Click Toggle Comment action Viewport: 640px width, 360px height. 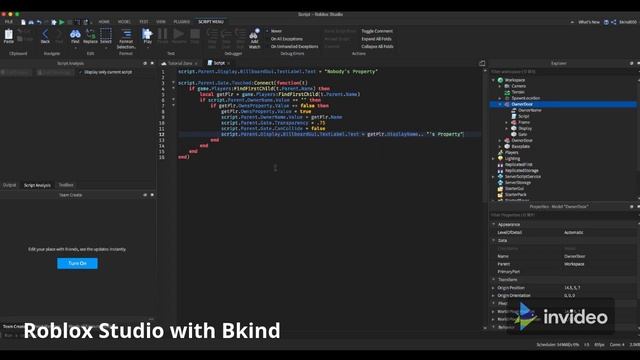(x=377, y=31)
